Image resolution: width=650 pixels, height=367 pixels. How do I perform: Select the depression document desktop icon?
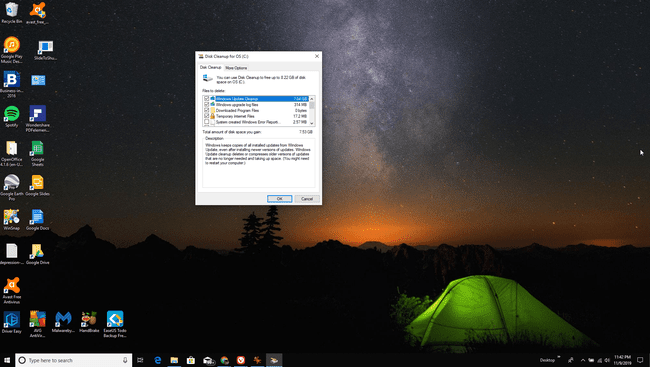pyautogui.click(x=12, y=254)
